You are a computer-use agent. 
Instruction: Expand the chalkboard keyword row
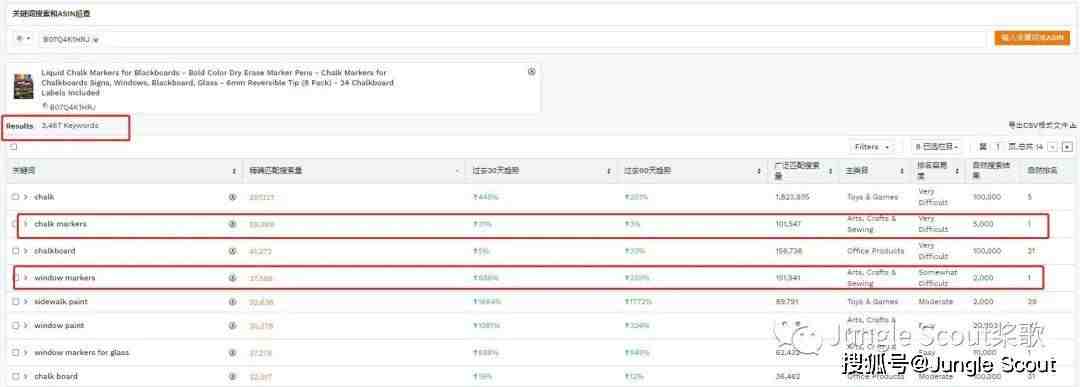[x=25, y=251]
